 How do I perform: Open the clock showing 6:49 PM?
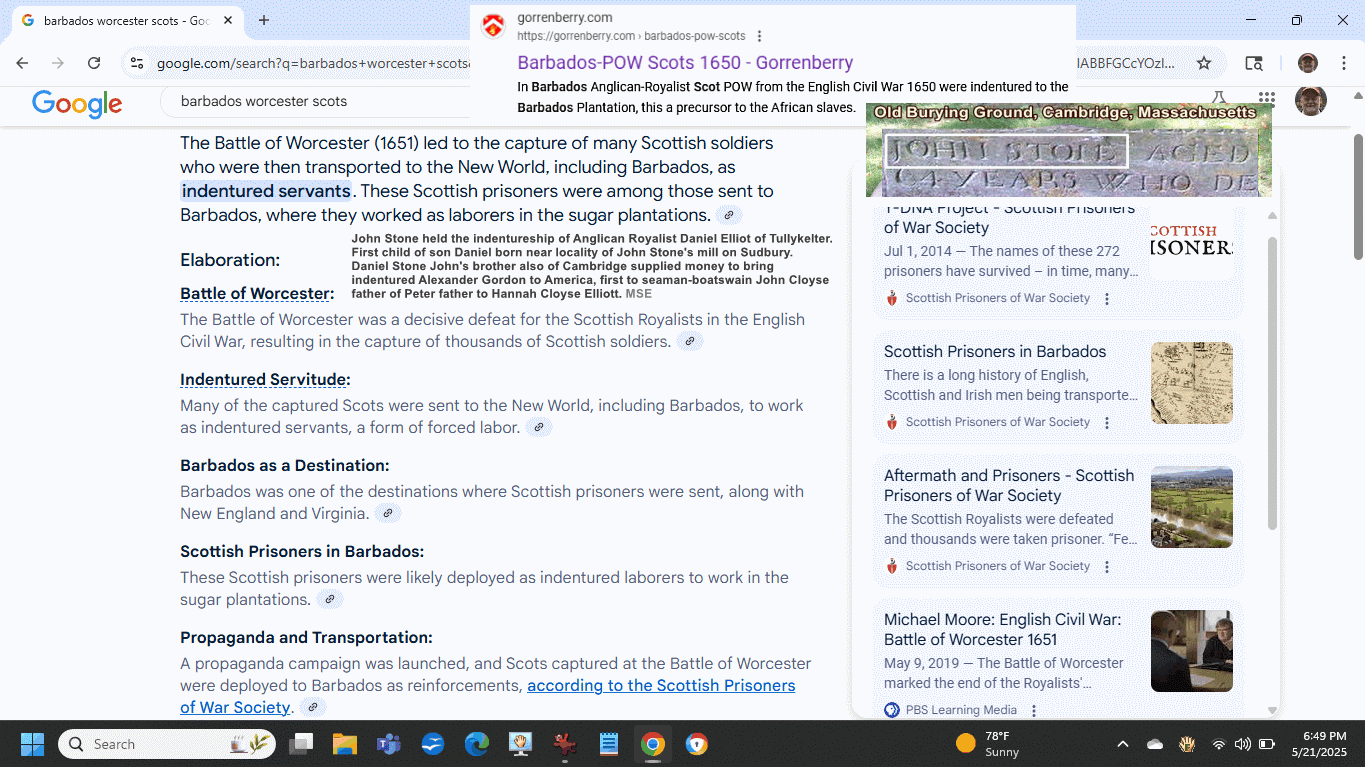tap(1319, 744)
